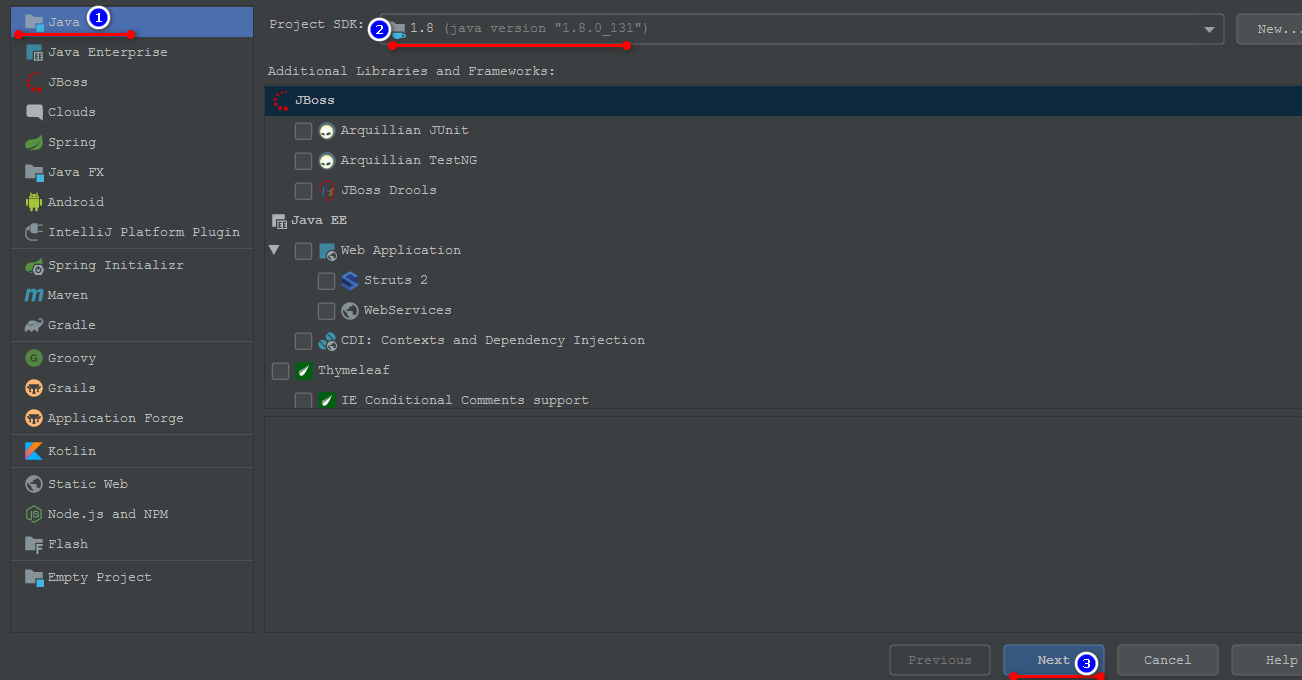
Task: Click the Previous button
Action: [940, 660]
